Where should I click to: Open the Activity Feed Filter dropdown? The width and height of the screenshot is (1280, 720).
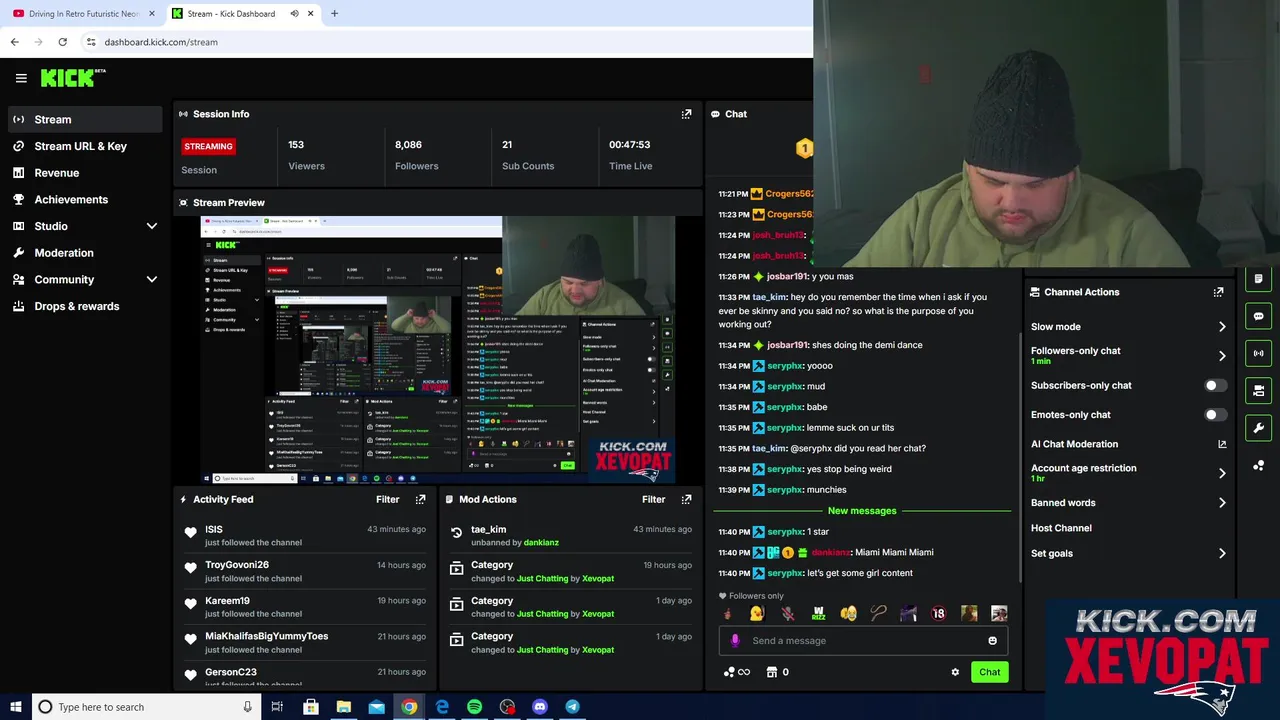pyautogui.click(x=387, y=499)
